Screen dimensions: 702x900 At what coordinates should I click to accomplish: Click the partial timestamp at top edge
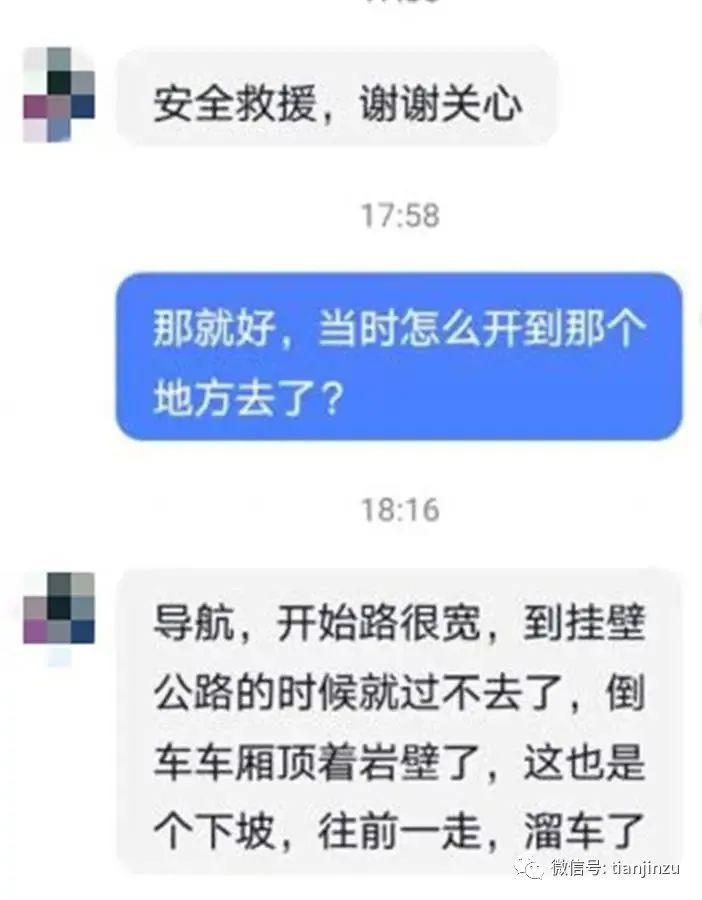coord(400,2)
